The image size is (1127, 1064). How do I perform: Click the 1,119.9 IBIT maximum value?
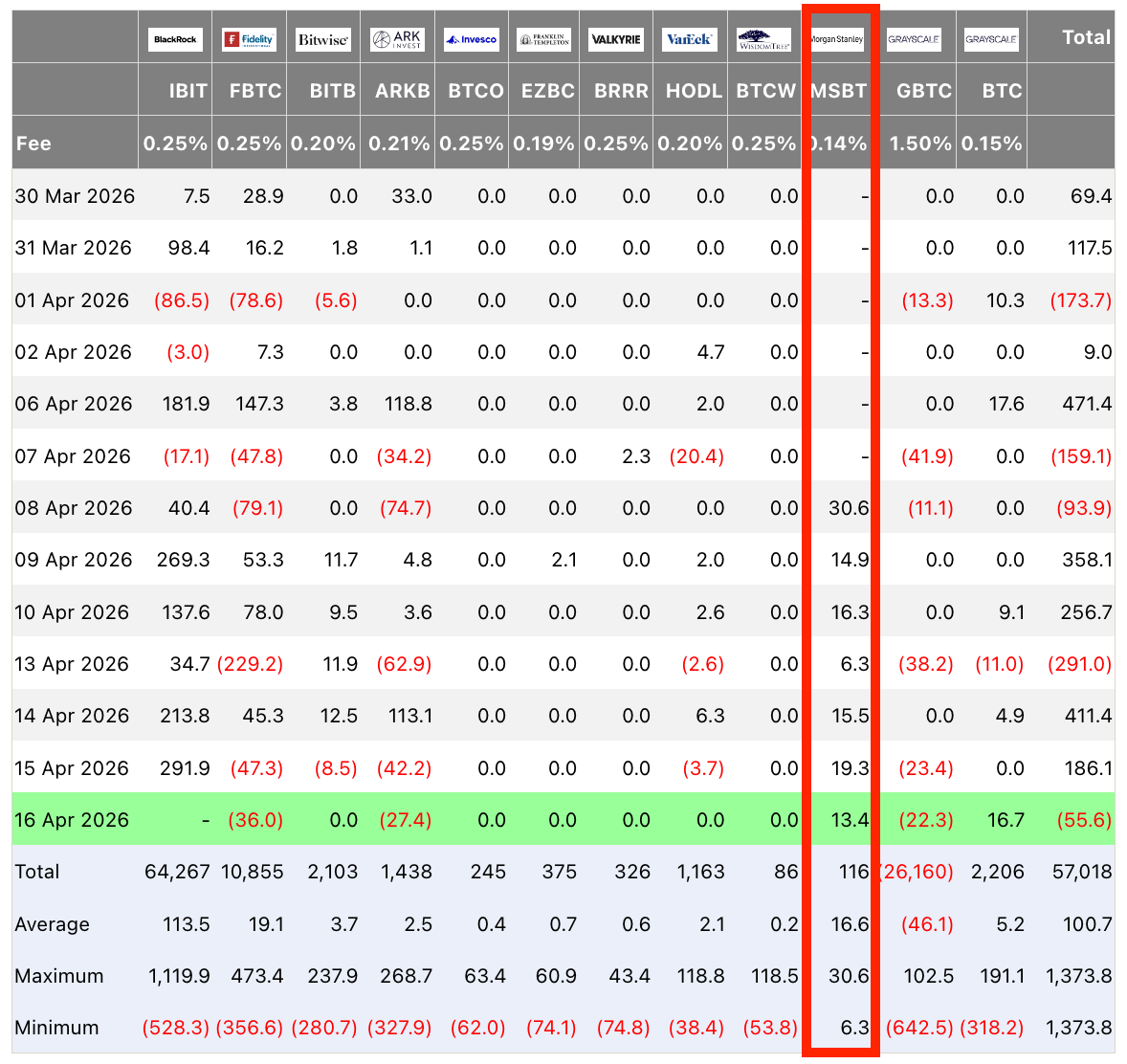tap(179, 976)
